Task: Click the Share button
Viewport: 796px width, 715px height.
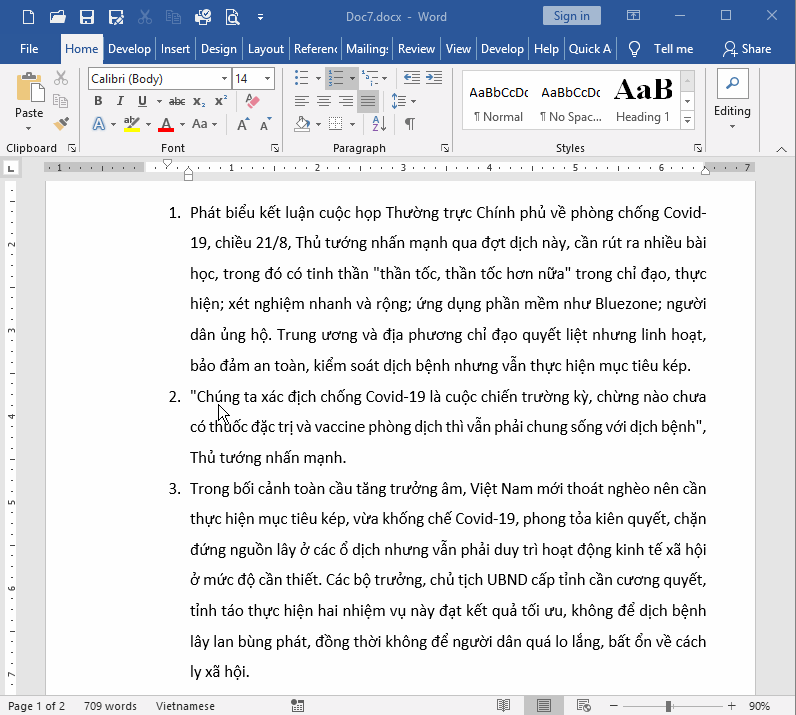Action: pyautogui.click(x=747, y=49)
